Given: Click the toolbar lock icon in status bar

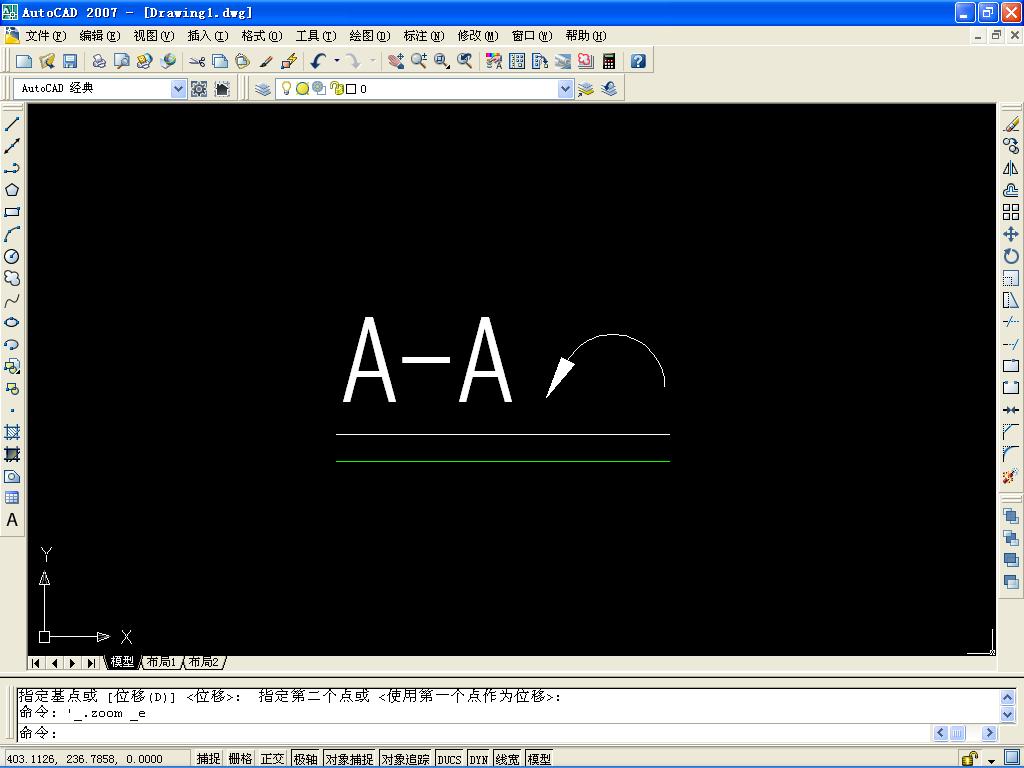Looking at the screenshot, I should 970,759.
